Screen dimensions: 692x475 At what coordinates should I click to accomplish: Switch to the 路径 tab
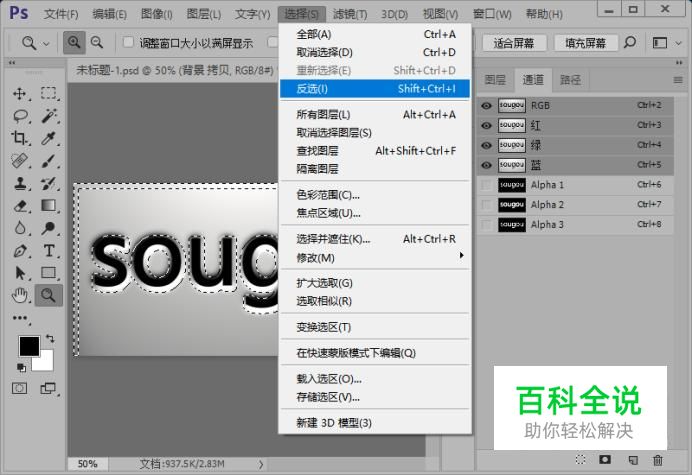(570, 80)
